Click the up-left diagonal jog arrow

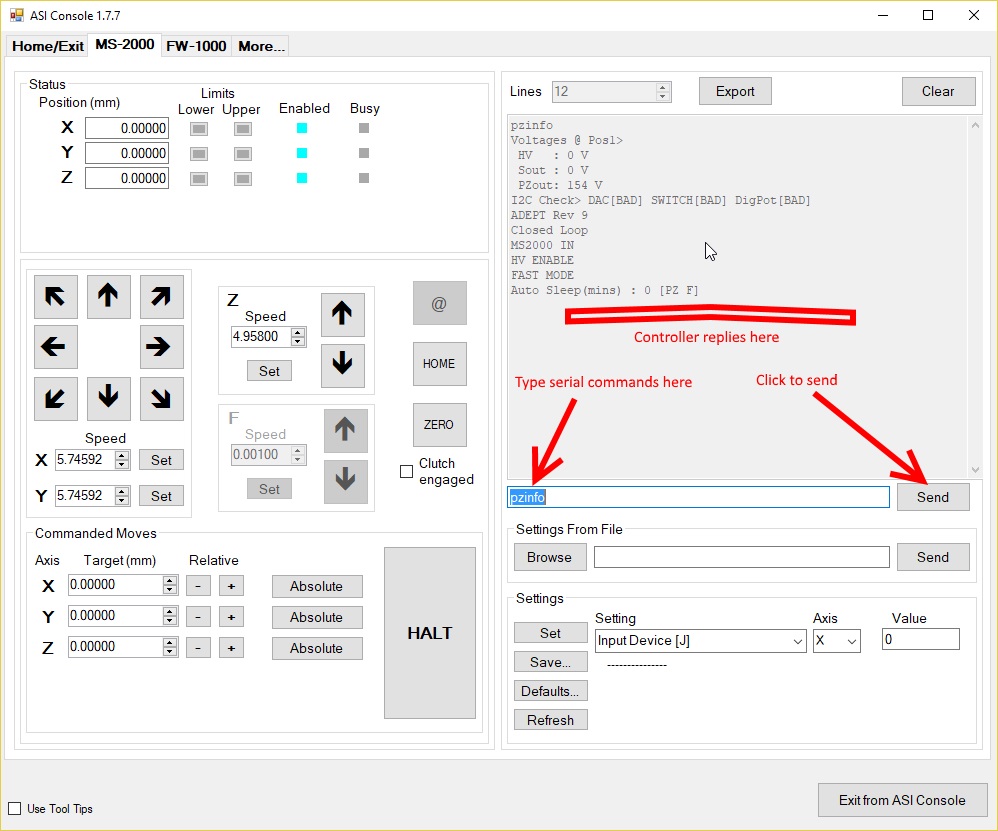coord(56,296)
